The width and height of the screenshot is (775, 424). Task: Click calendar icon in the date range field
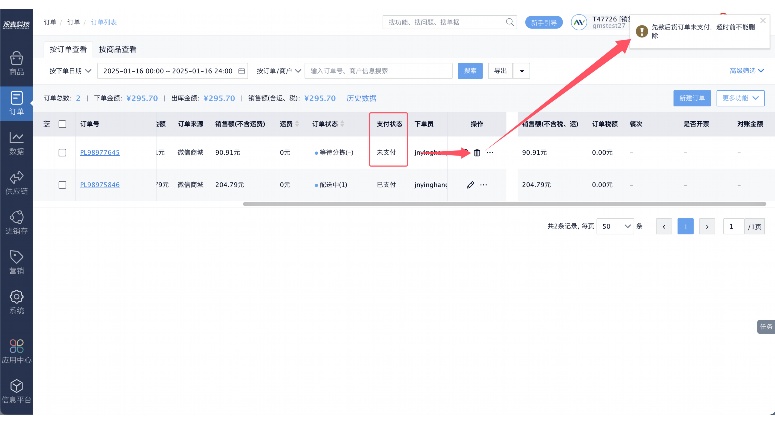241,71
